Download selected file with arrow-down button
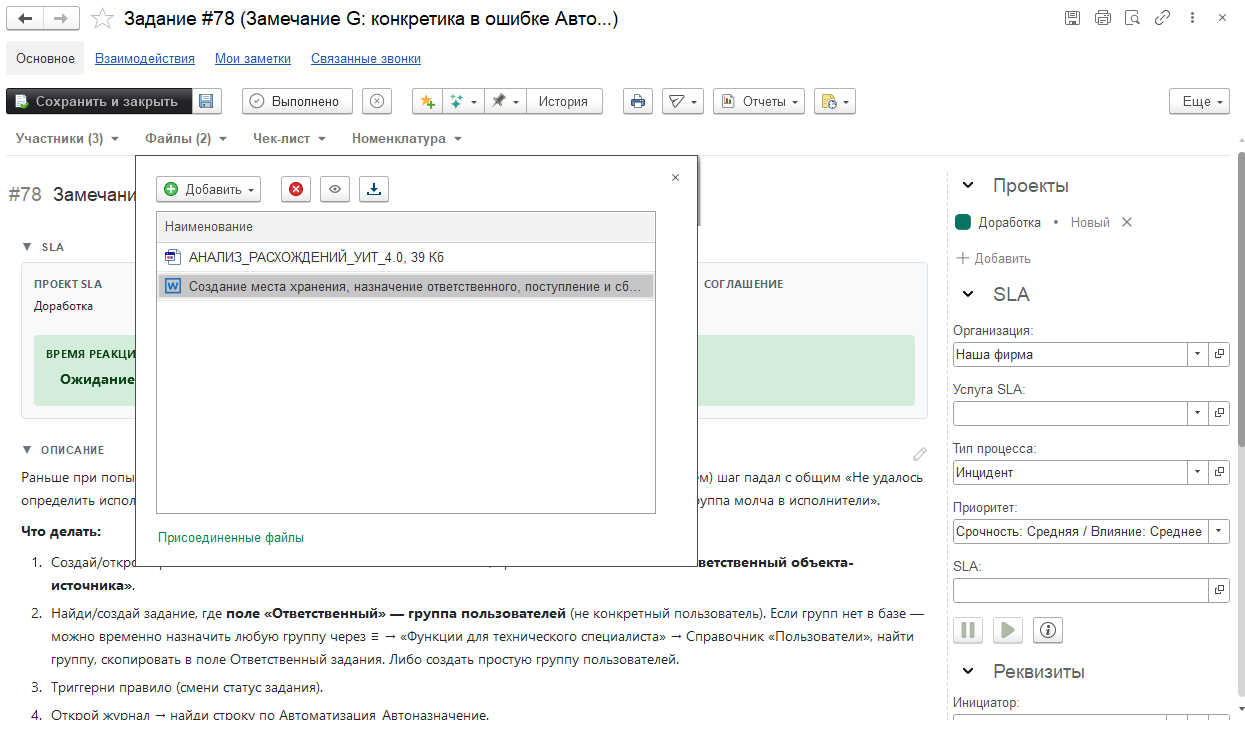This screenshot has height=729, width=1245. tap(374, 189)
